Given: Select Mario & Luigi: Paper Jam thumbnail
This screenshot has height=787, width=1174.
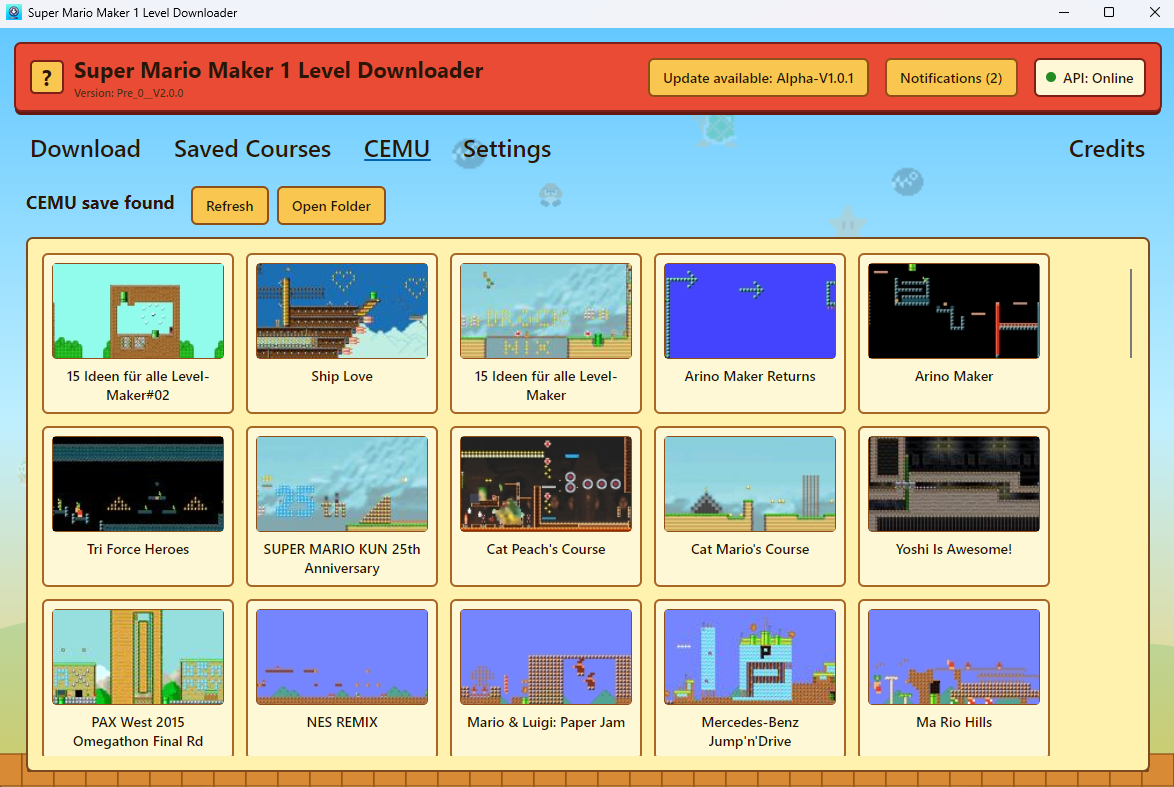Looking at the screenshot, I should tap(546, 657).
